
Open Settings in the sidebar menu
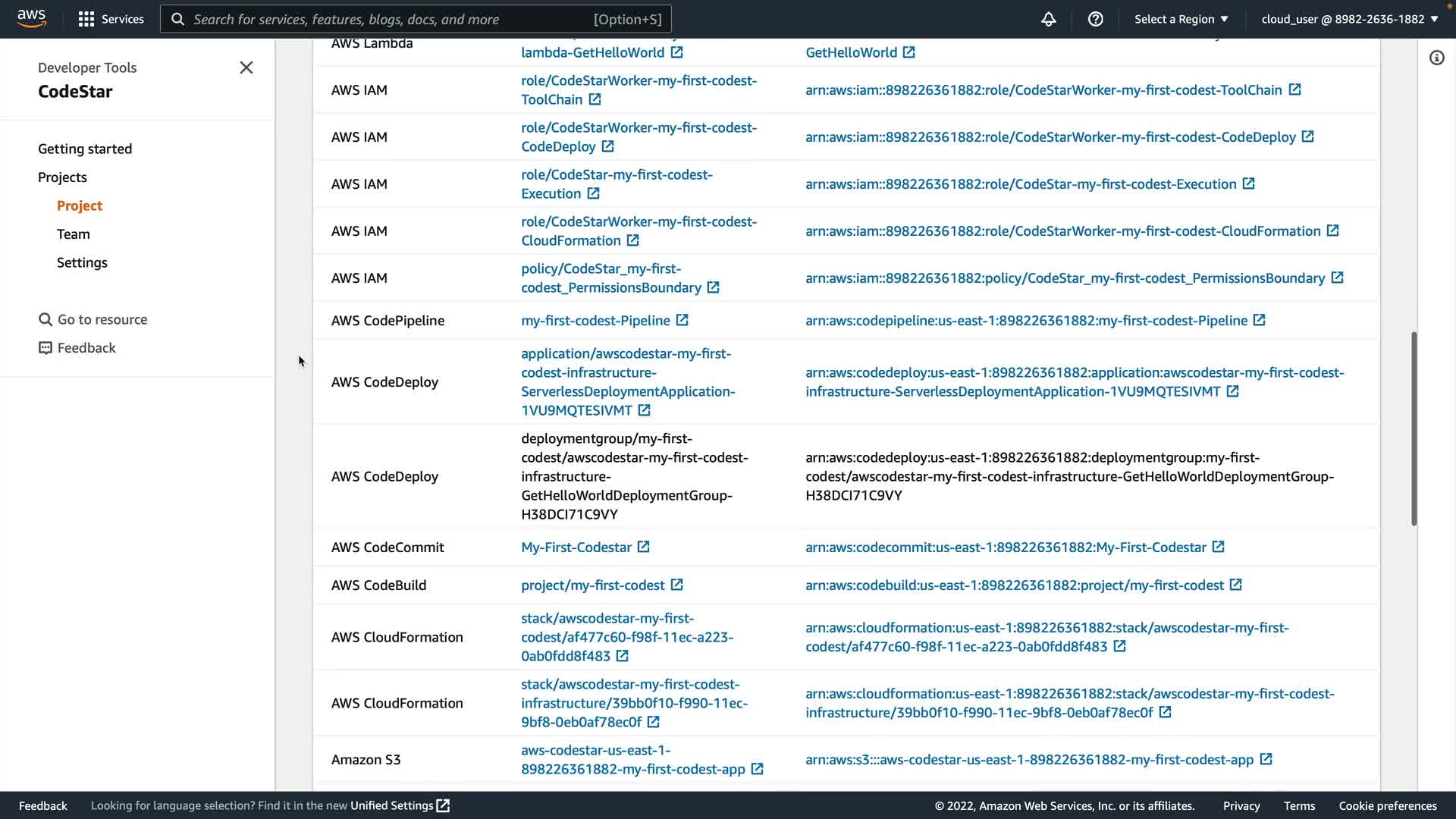[82, 262]
